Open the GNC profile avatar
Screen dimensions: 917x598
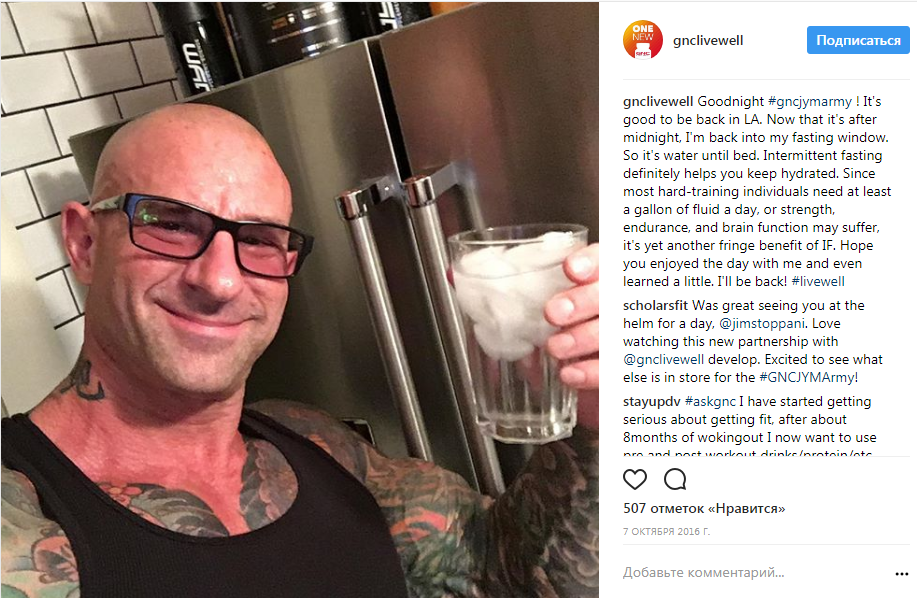(643, 40)
